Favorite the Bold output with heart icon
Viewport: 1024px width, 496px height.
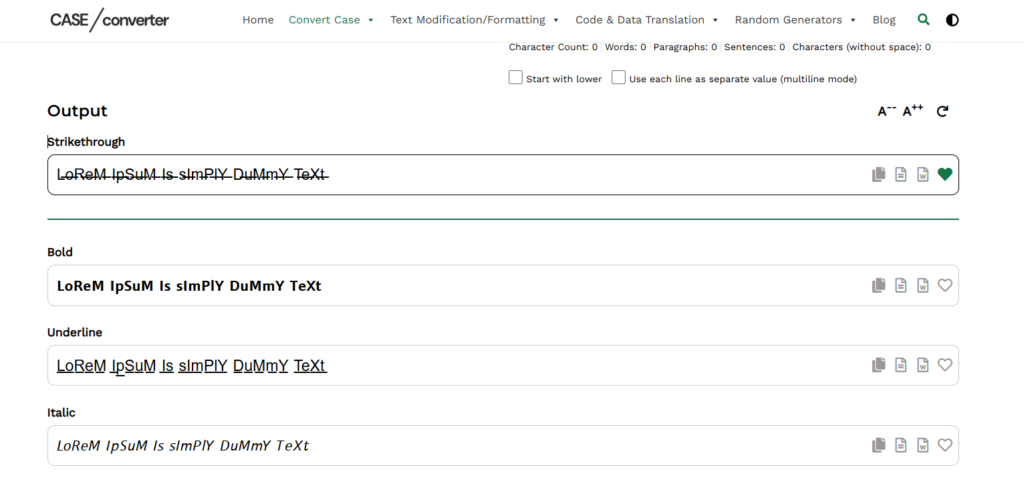945,285
